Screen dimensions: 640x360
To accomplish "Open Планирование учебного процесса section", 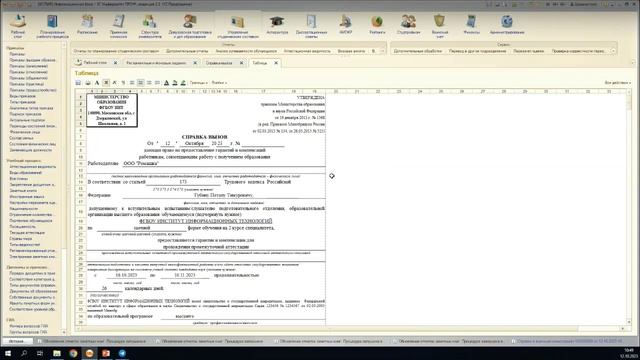I will (52, 25).
